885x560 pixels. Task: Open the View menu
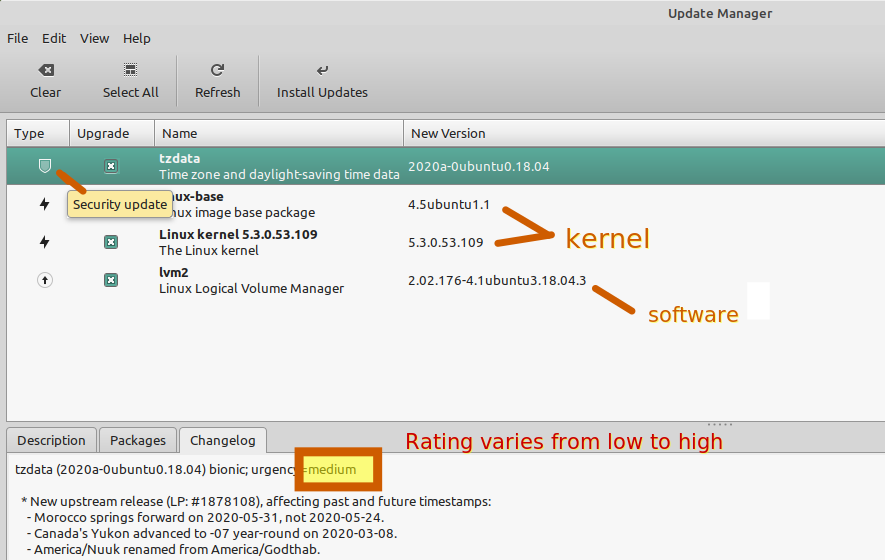coord(94,38)
